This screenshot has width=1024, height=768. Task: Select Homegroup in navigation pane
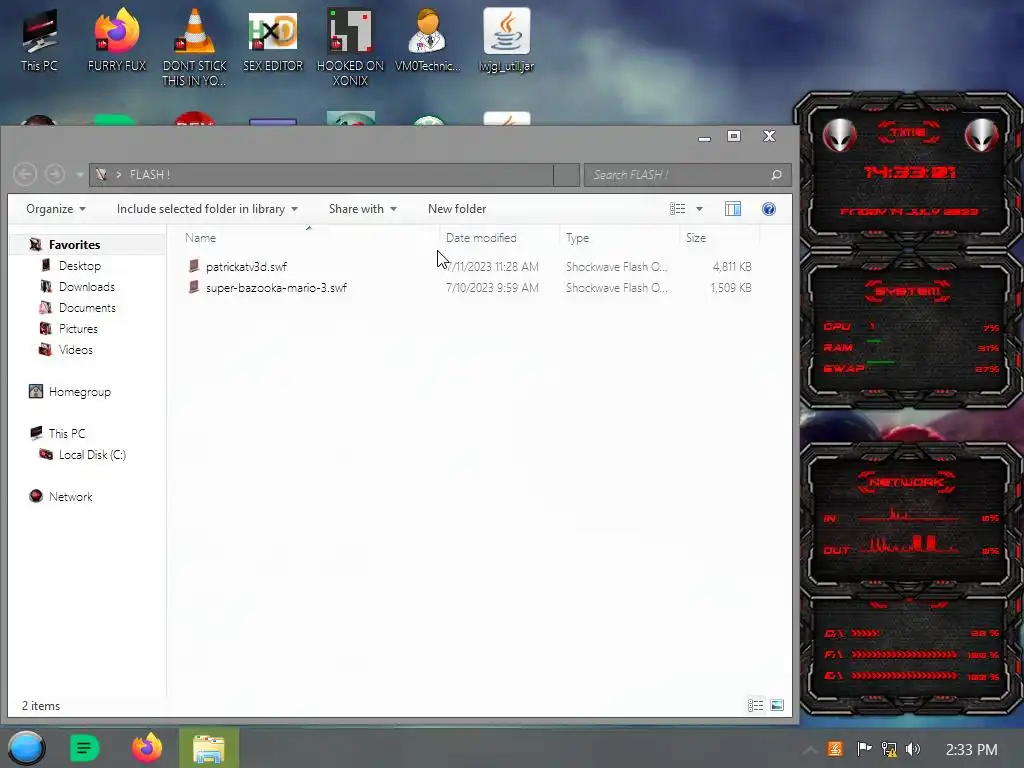click(80, 392)
